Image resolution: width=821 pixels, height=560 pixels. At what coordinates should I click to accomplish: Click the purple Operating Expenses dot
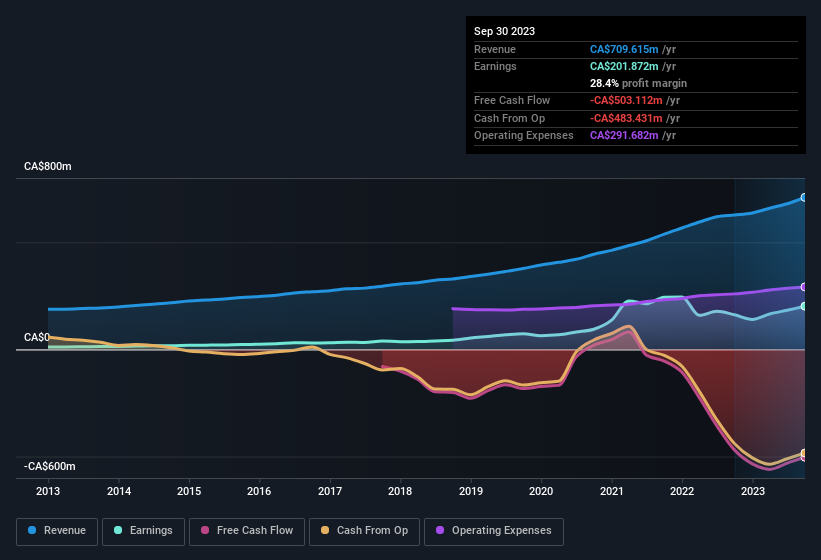[441, 530]
